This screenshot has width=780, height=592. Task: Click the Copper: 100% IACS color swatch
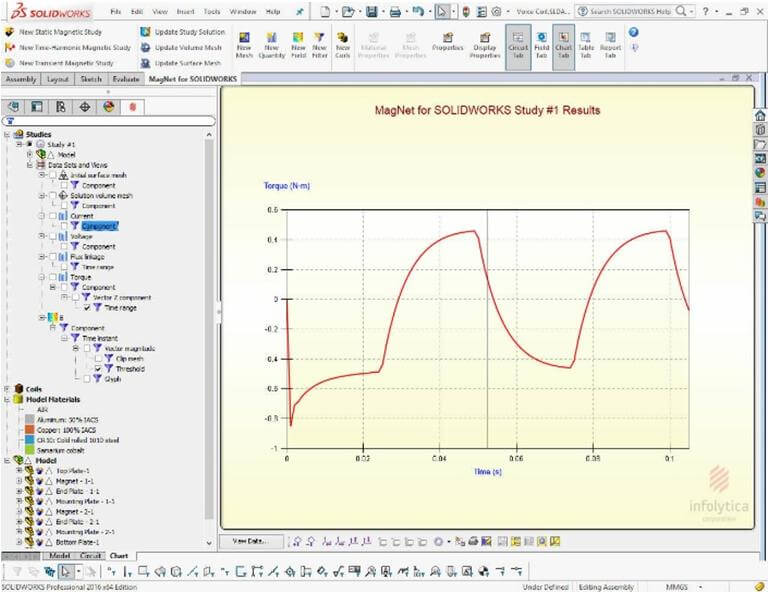tap(29, 430)
